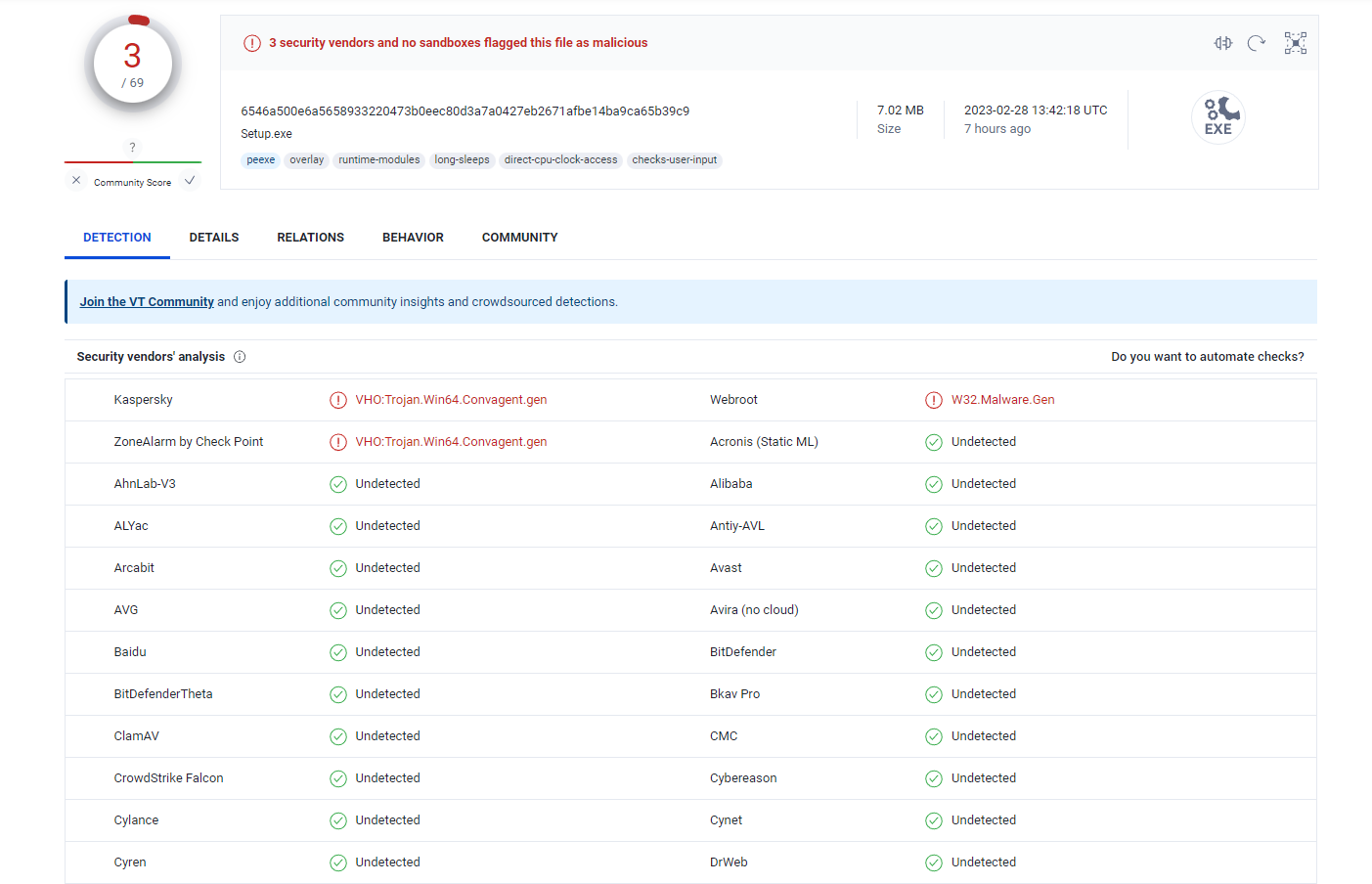The height and width of the screenshot is (884, 1372).
Task: Switch to the DETAILS tab
Action: click(214, 238)
